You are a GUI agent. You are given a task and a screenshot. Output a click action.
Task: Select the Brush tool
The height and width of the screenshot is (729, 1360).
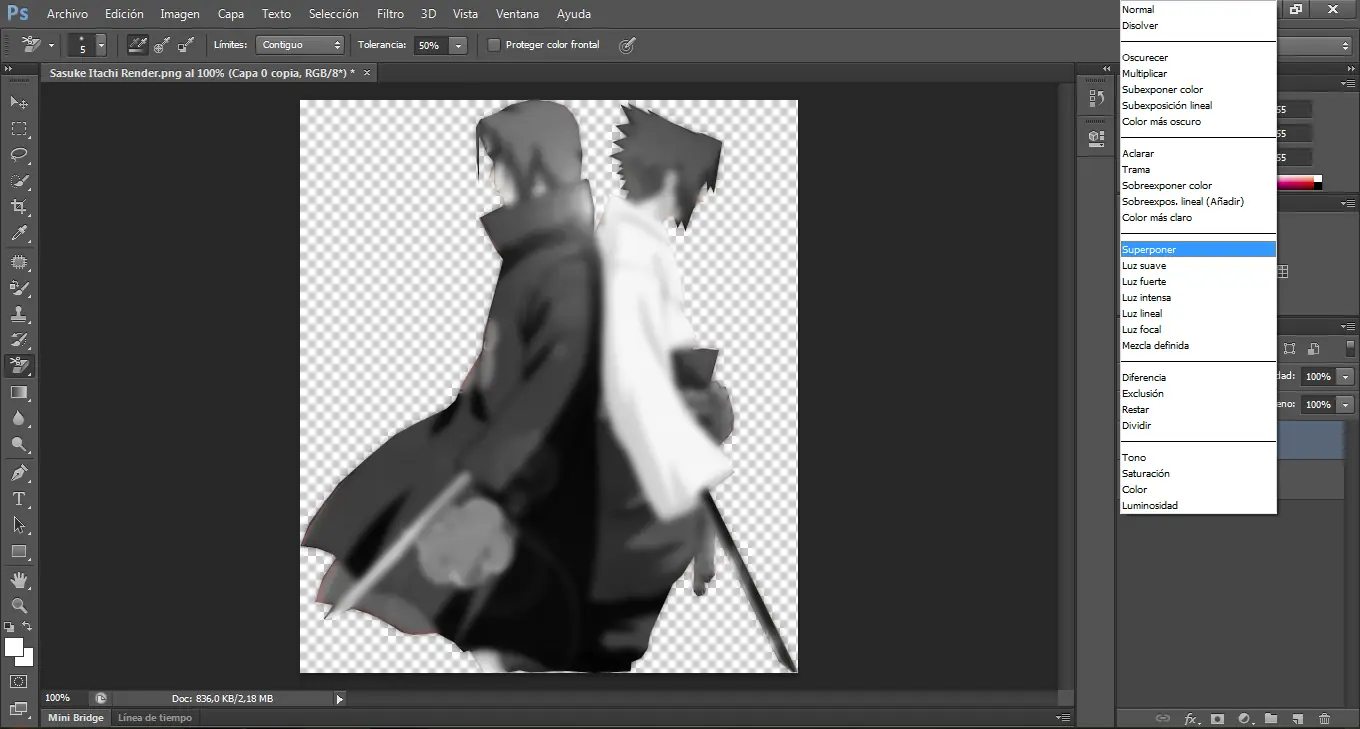click(19, 288)
